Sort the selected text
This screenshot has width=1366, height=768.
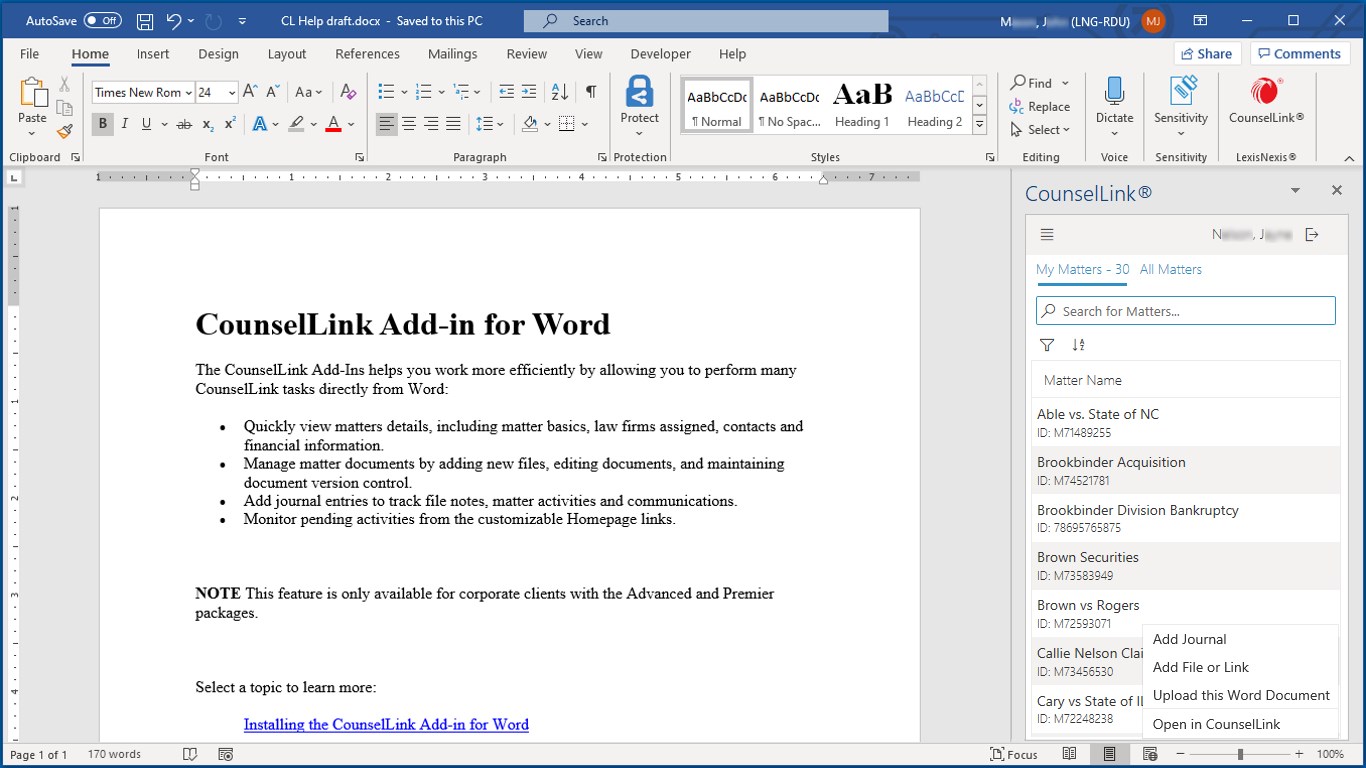560,92
